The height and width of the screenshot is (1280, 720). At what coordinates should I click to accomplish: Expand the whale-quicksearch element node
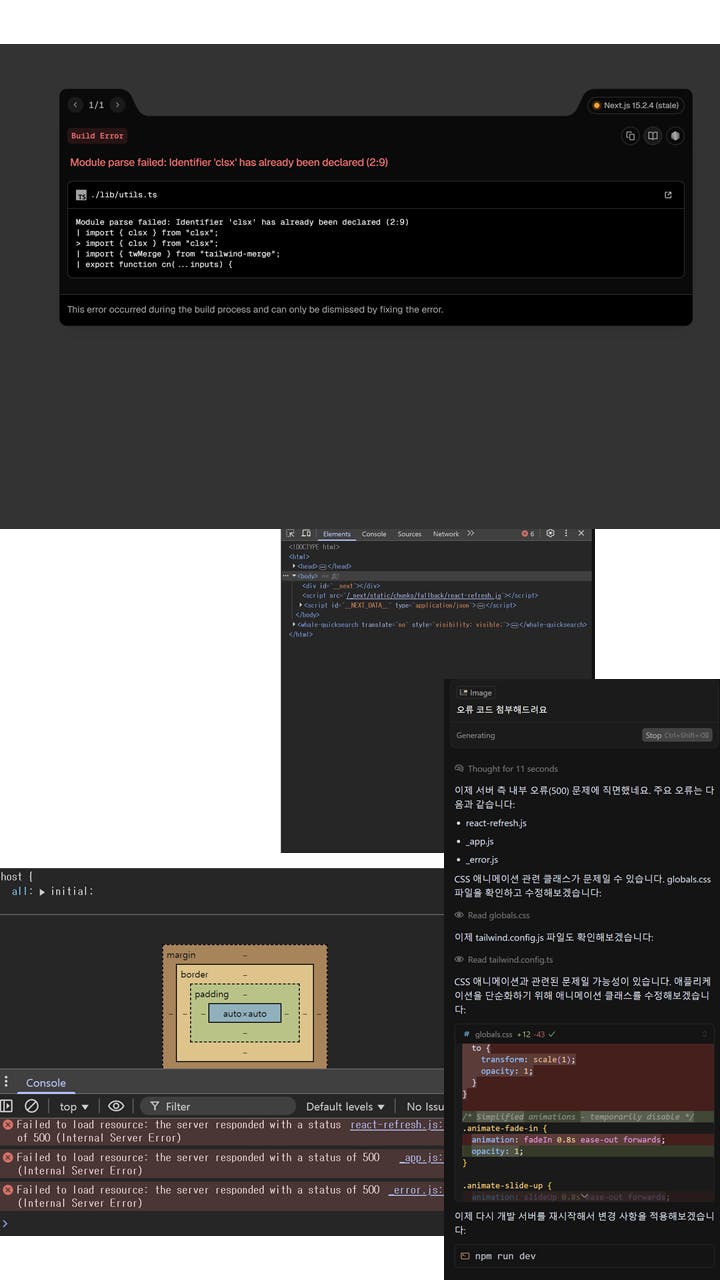294,624
